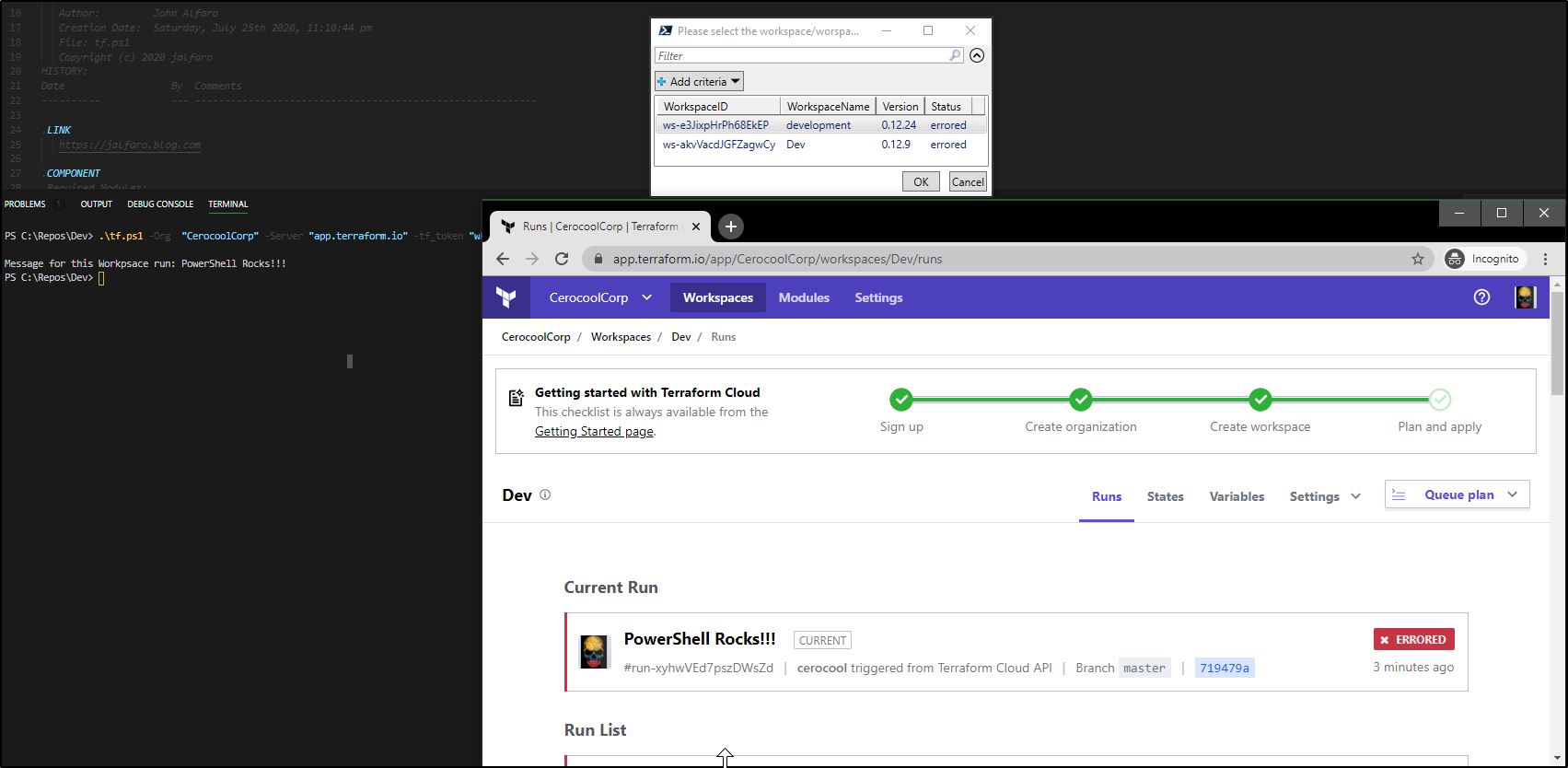The height and width of the screenshot is (768, 1568).
Task: Open the Getting Started page link
Action: (x=594, y=431)
